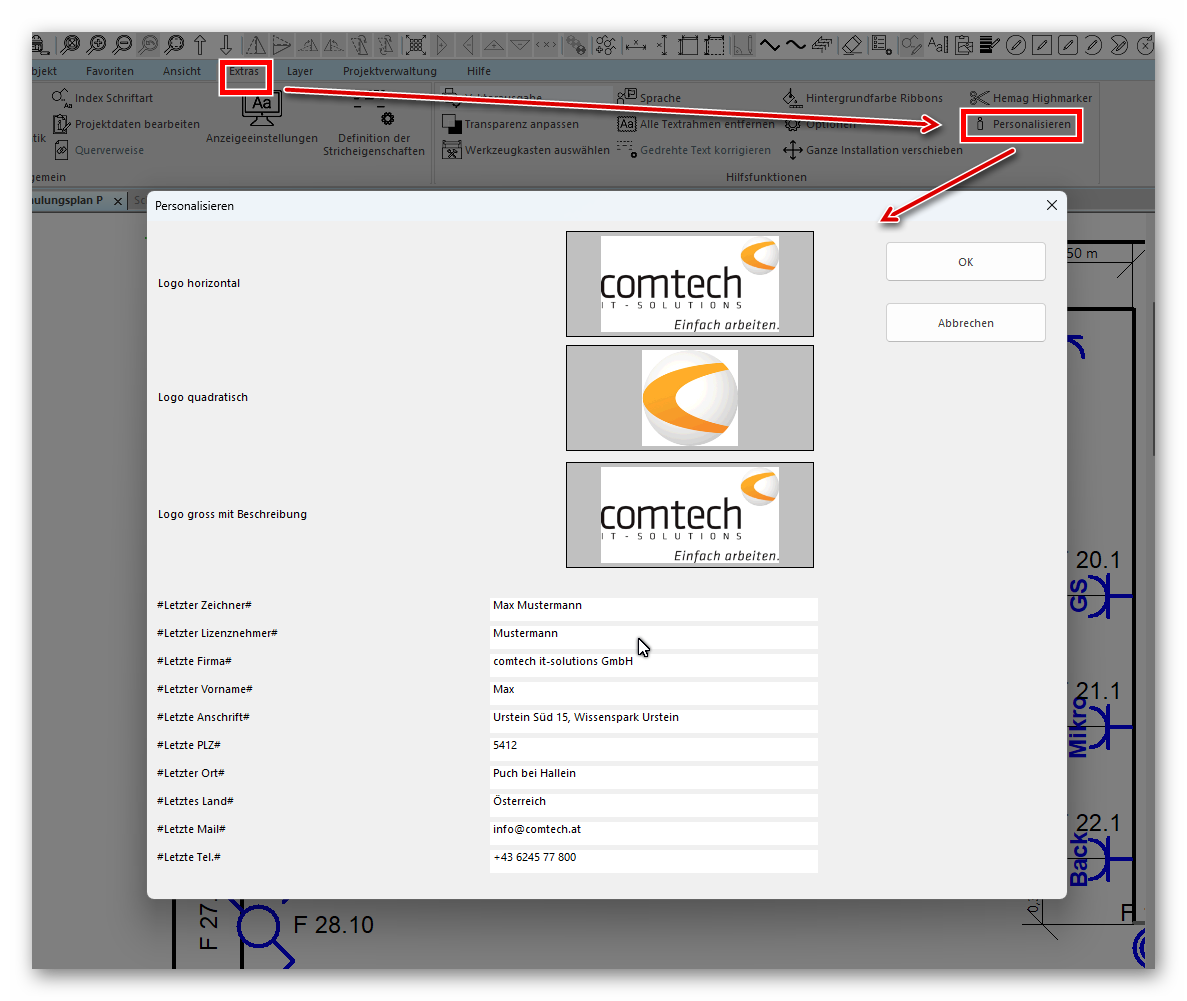Select the Logo quadratisch thumbnail
This screenshot has height=1001, width=1187.
(689, 398)
